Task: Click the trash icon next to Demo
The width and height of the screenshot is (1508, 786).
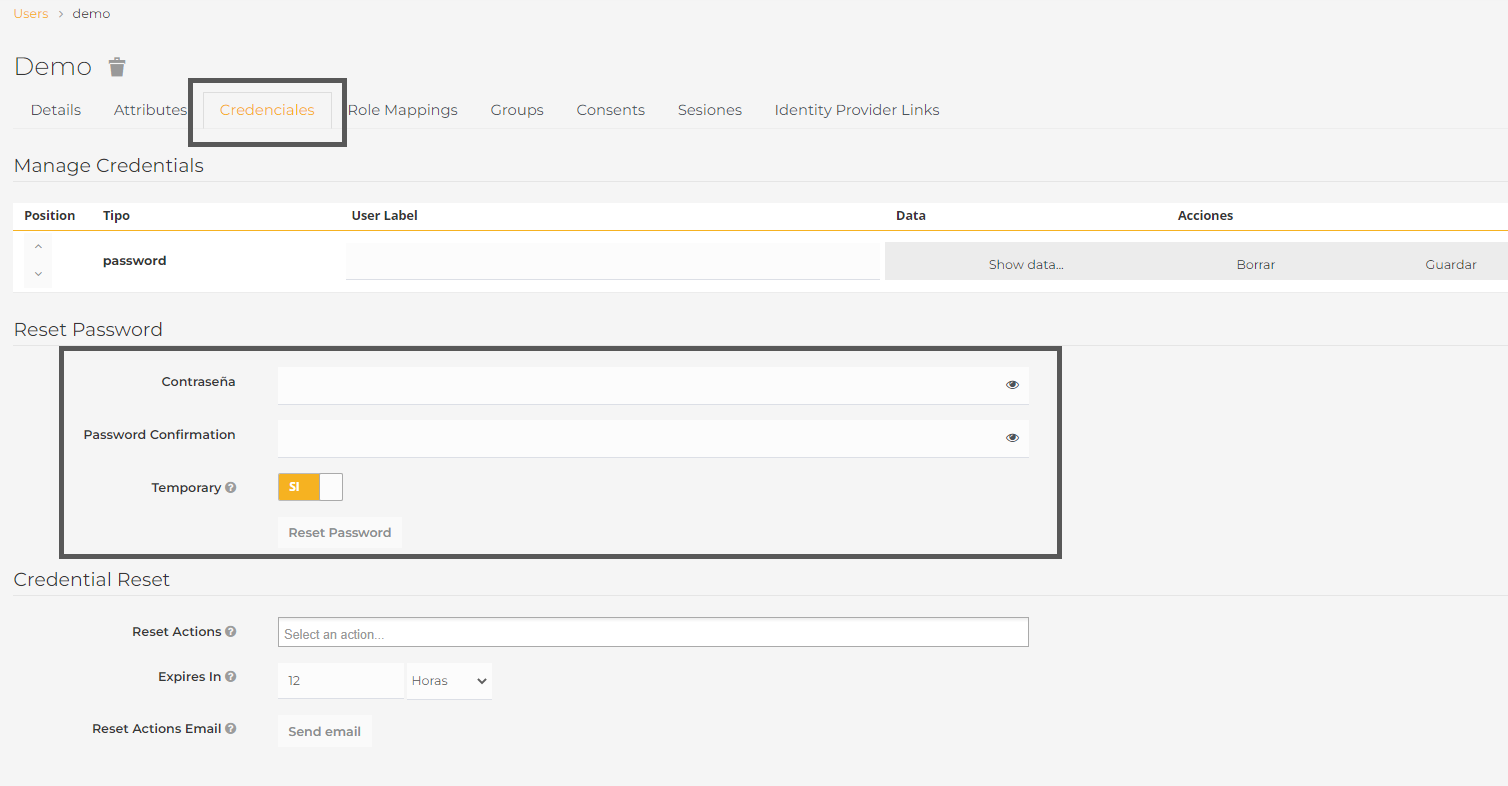Action: tap(117, 67)
